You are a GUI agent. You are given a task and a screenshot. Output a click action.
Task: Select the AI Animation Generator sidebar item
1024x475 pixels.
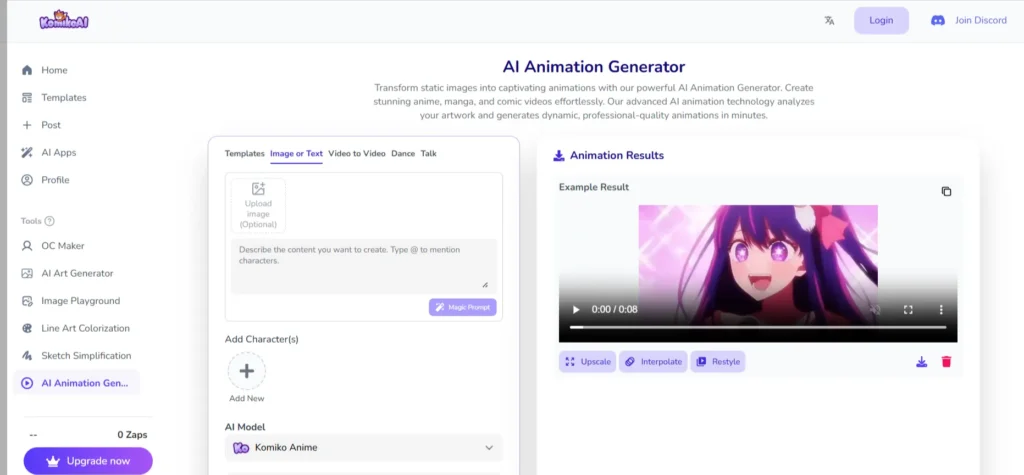coord(76,383)
